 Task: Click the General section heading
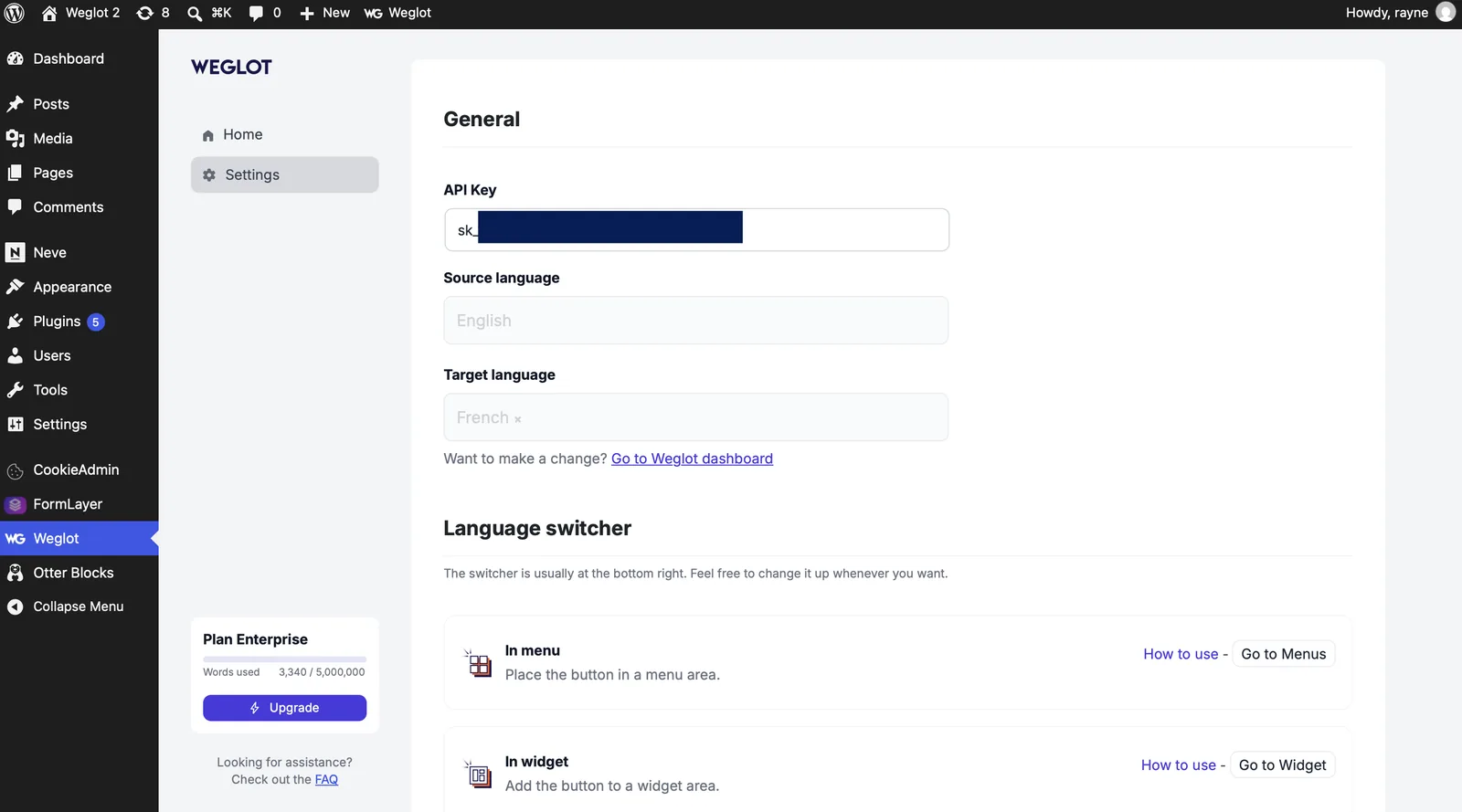click(x=482, y=120)
